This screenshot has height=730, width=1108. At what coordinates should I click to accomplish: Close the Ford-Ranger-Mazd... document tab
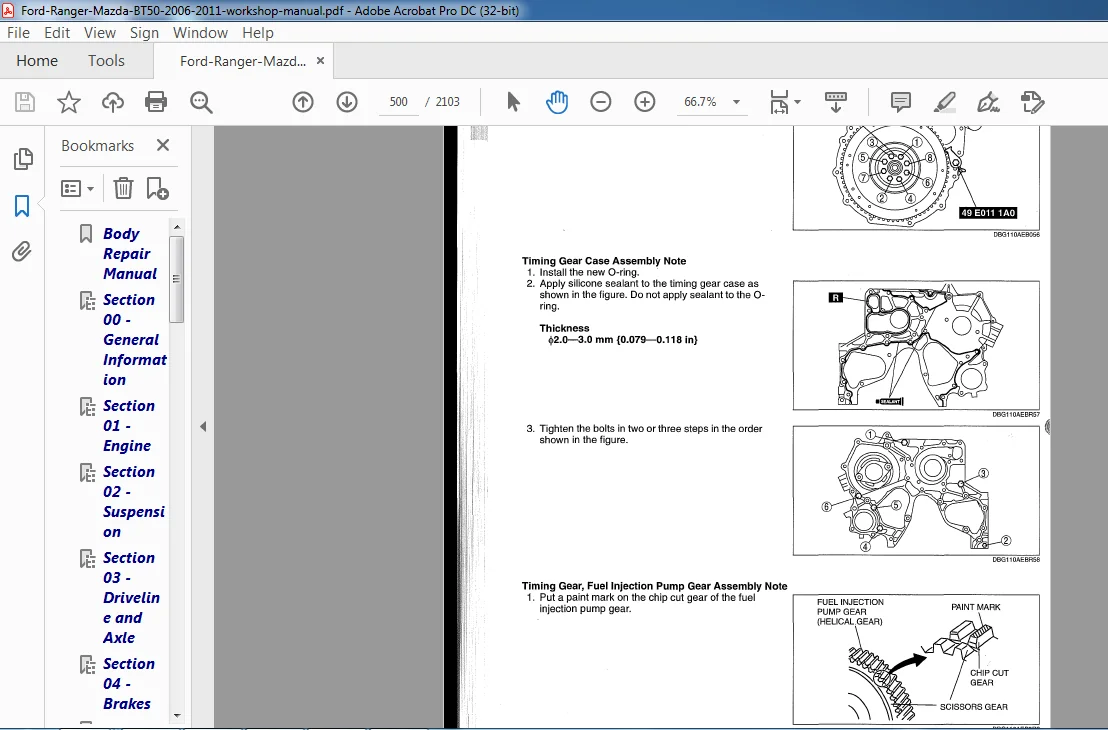(320, 61)
